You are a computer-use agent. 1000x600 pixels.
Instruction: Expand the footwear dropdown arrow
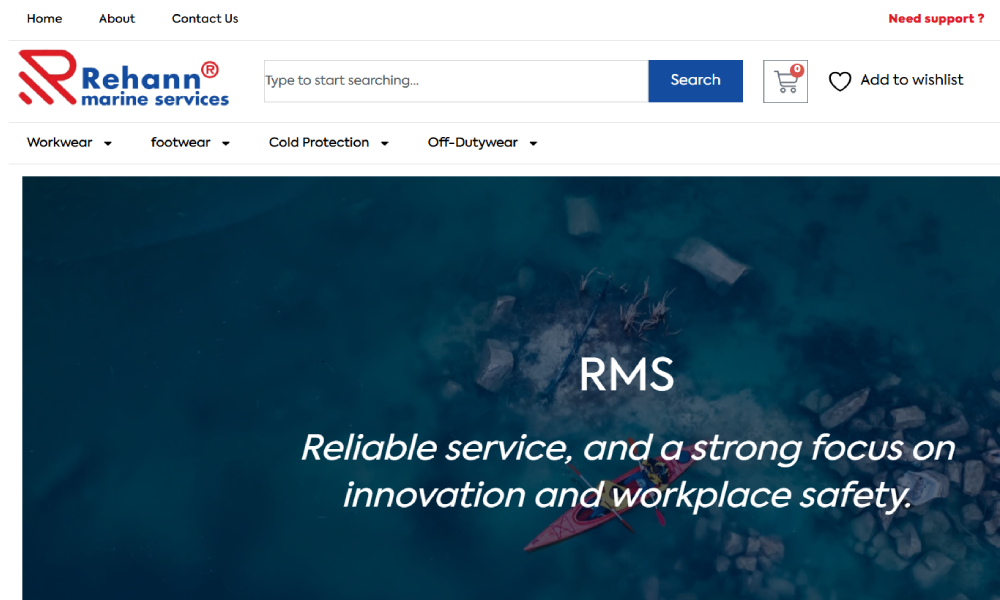(226, 143)
